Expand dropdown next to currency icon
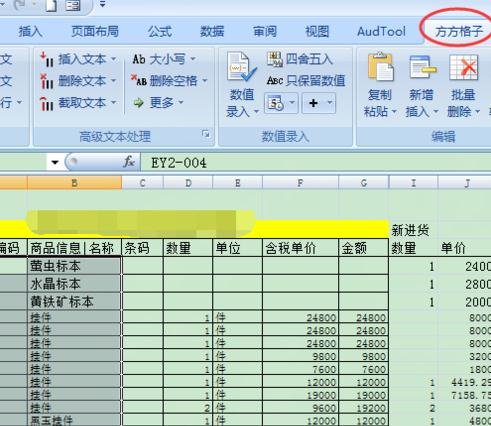This screenshot has height=426, width=491. pos(292,103)
